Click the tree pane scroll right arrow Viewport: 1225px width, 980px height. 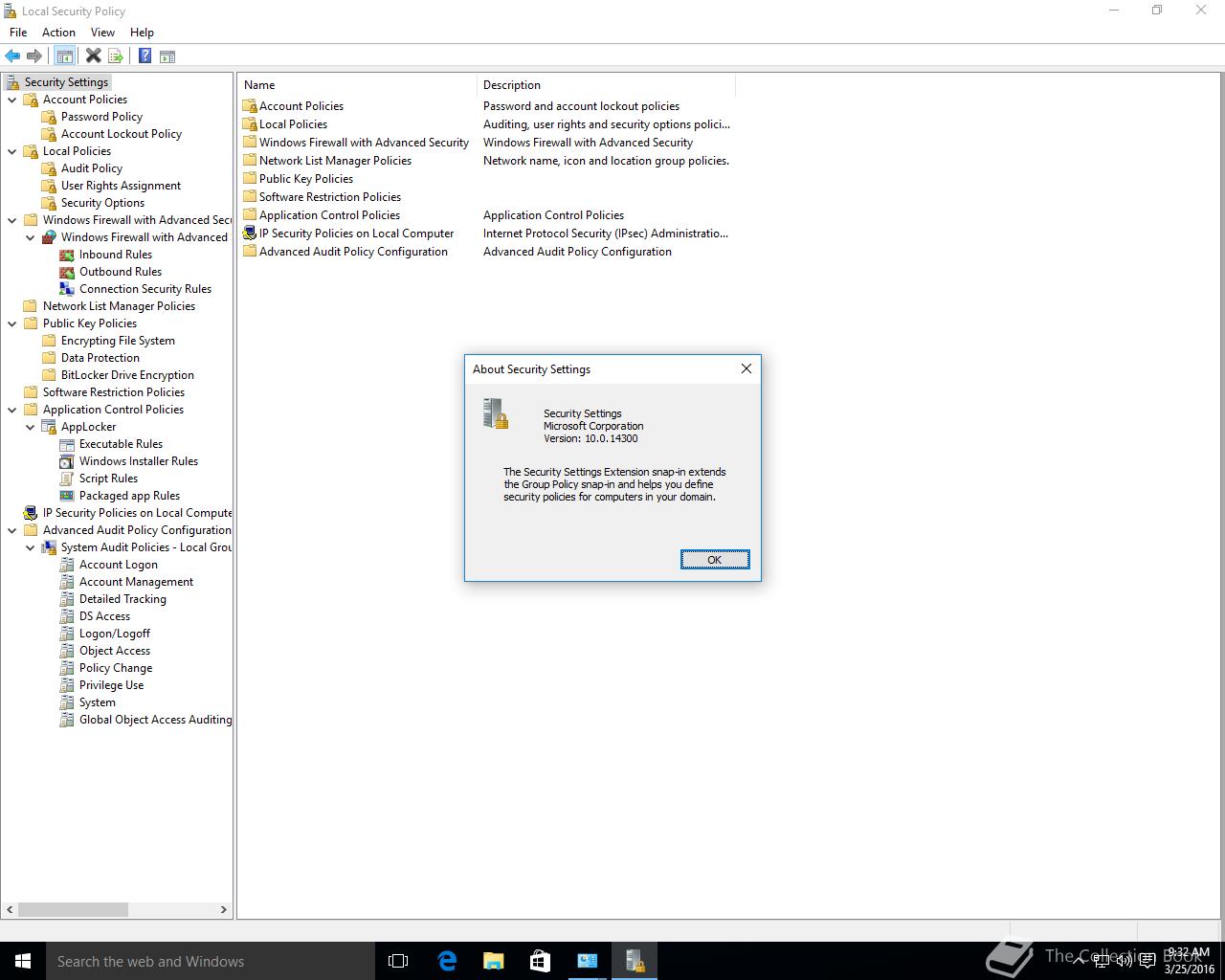click(x=224, y=910)
